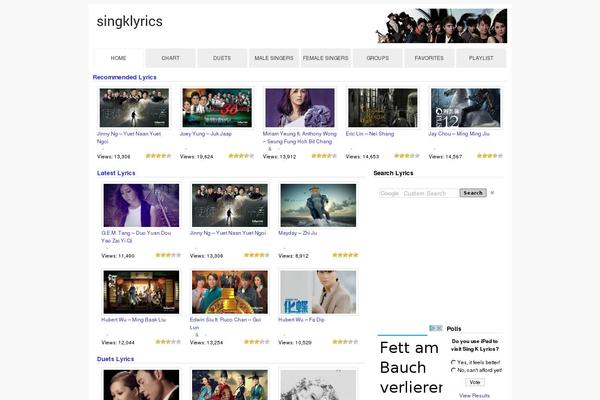Viewport: 600px width, 400px height.
Task: Rate Jay Chou Ming Ming Jiu stars
Action: [490, 156]
